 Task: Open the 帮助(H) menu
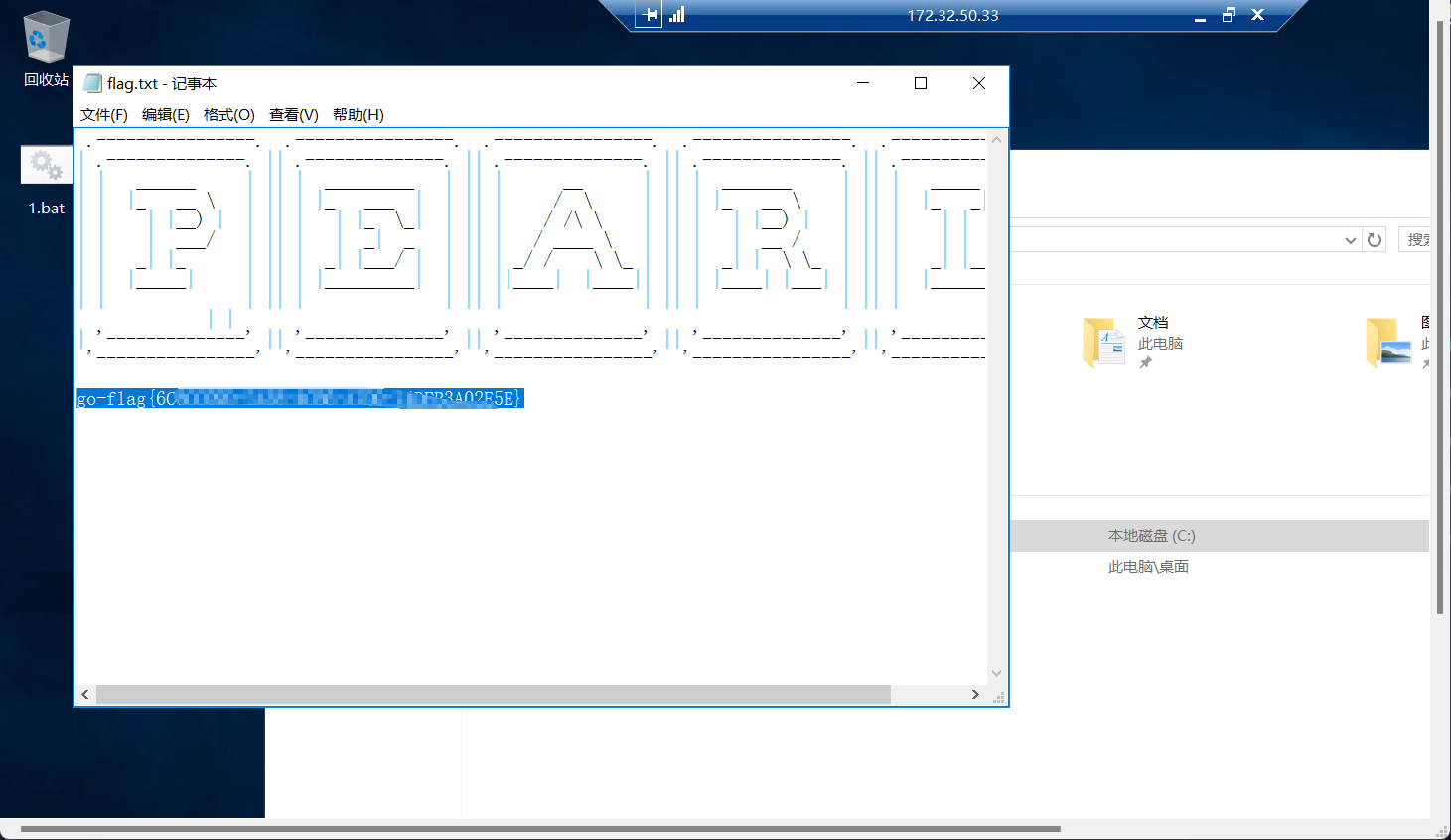pyautogui.click(x=359, y=115)
